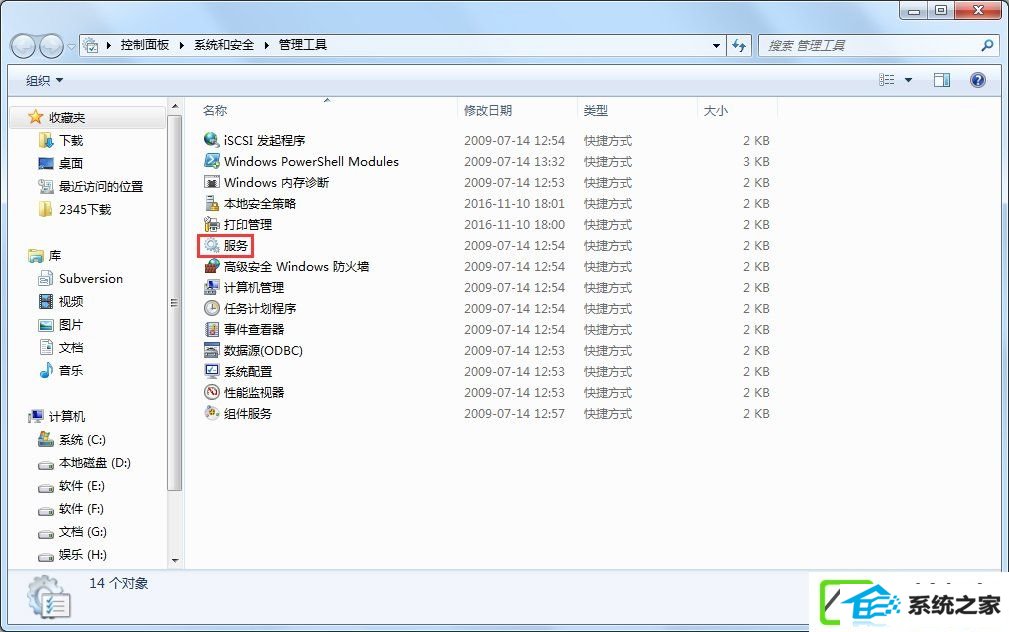Click the refresh address bar button
This screenshot has width=1009, height=632.
coord(739,45)
